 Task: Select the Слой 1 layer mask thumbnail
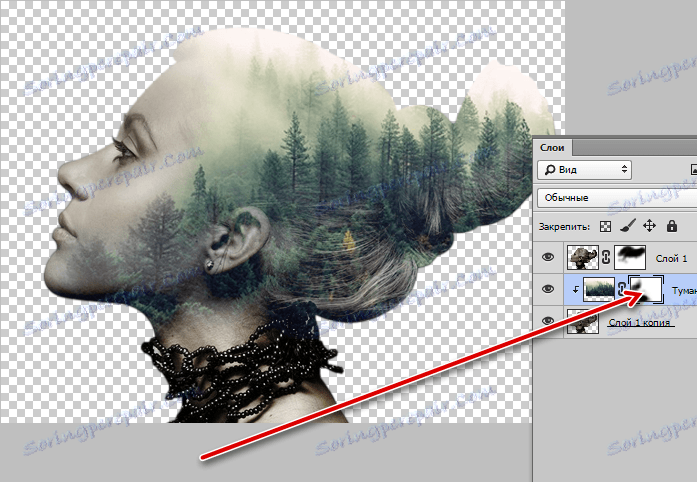pos(630,257)
